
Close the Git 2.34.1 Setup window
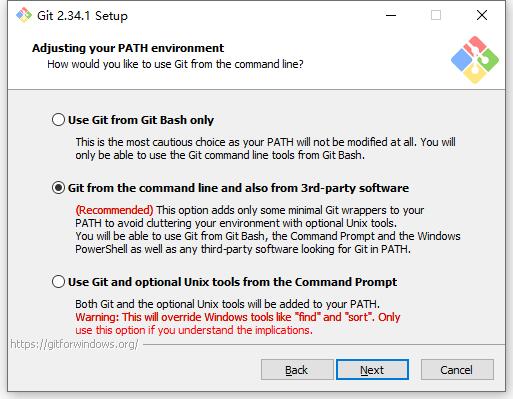click(482, 15)
